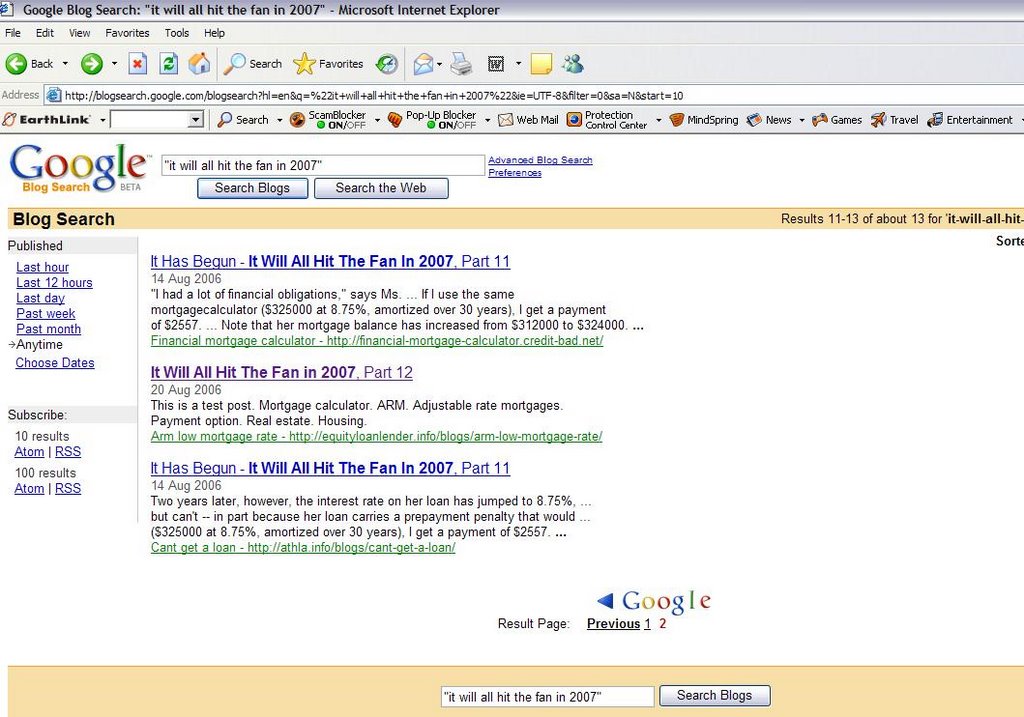Open the EarthLink Search options arrow
Viewport: 1024px width, 717px height.
tap(280, 120)
